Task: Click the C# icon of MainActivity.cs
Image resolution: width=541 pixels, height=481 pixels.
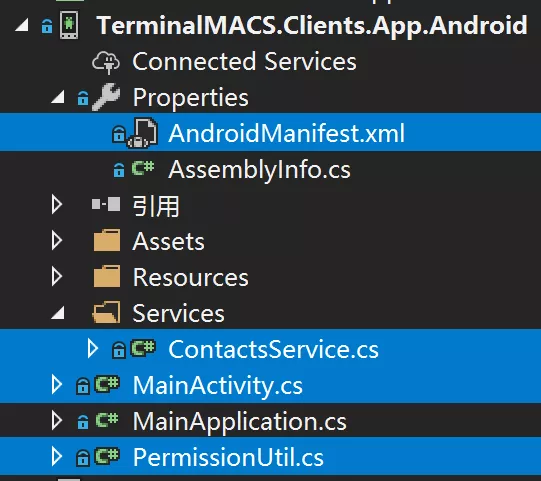Action: pyautogui.click(x=107, y=384)
